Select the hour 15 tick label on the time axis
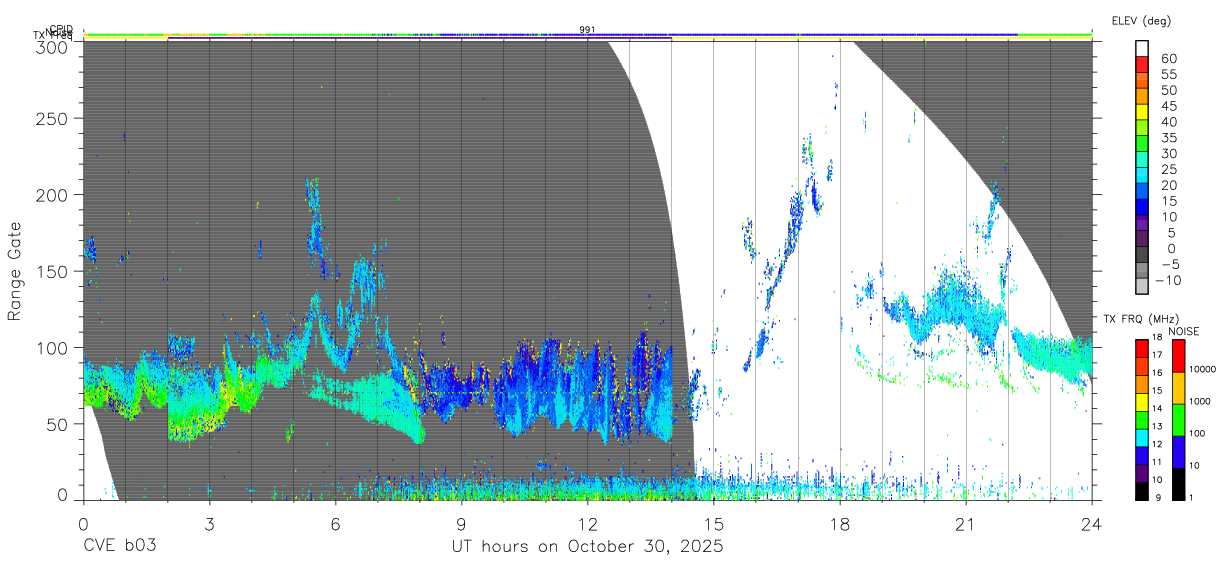 (x=713, y=524)
